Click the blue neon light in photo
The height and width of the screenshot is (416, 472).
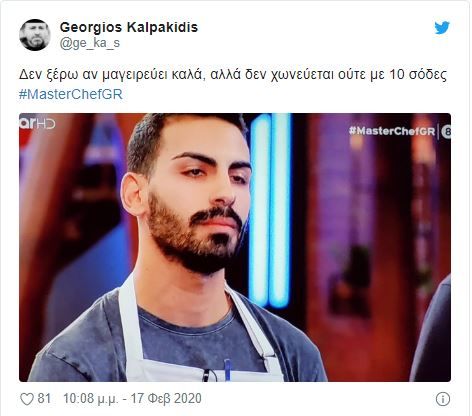(270, 210)
